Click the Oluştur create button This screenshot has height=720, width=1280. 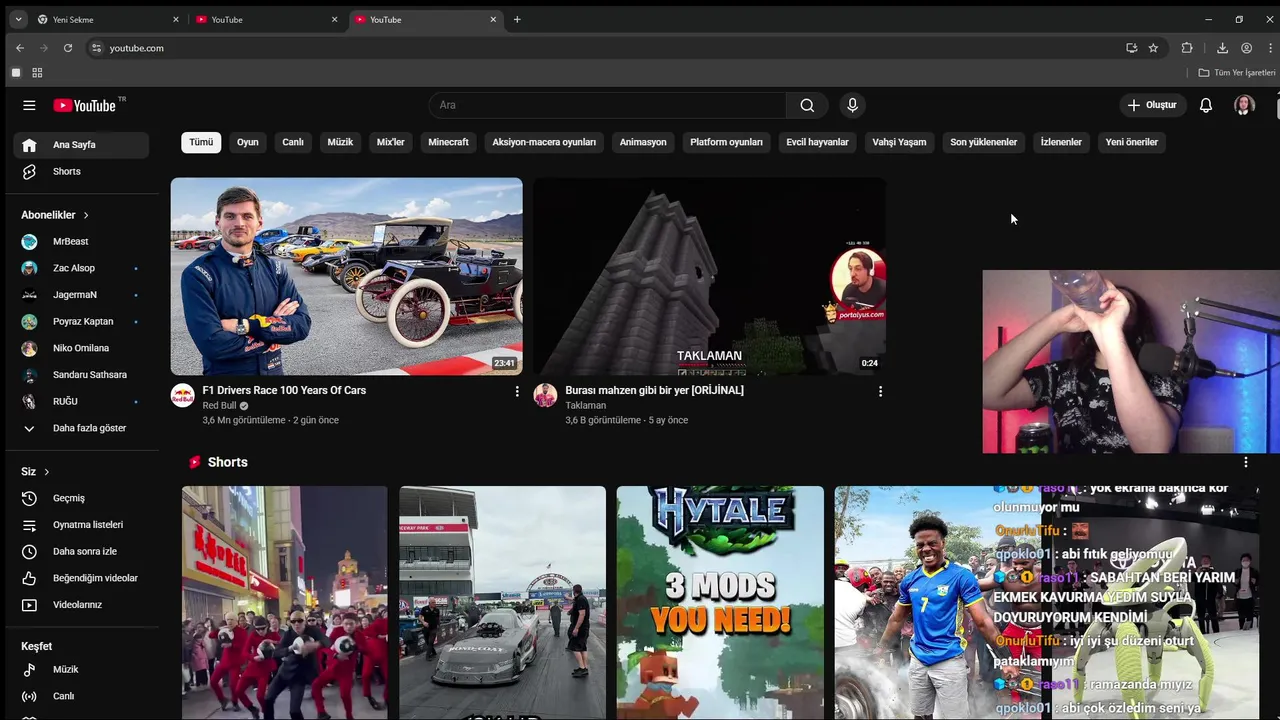(x=1152, y=105)
